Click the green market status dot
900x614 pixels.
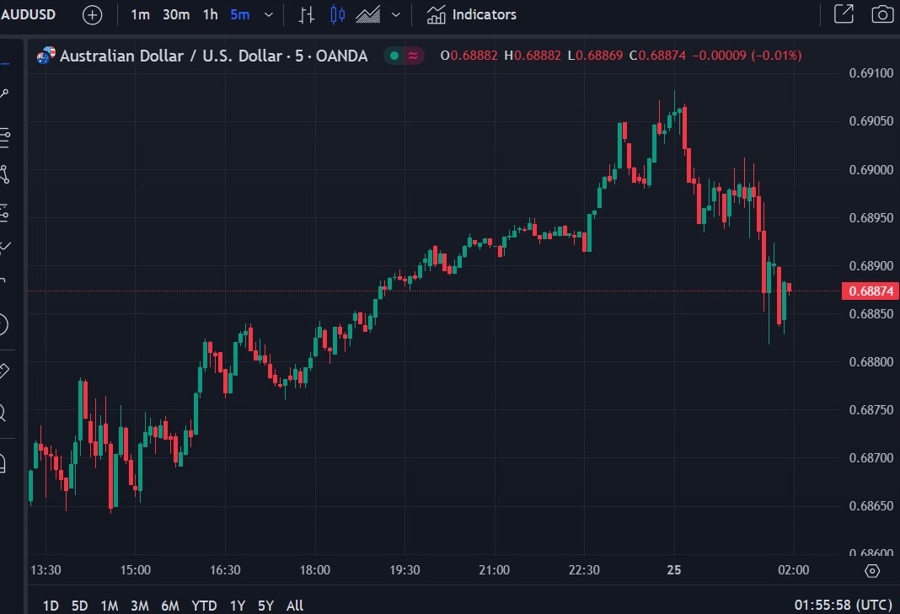tap(394, 56)
